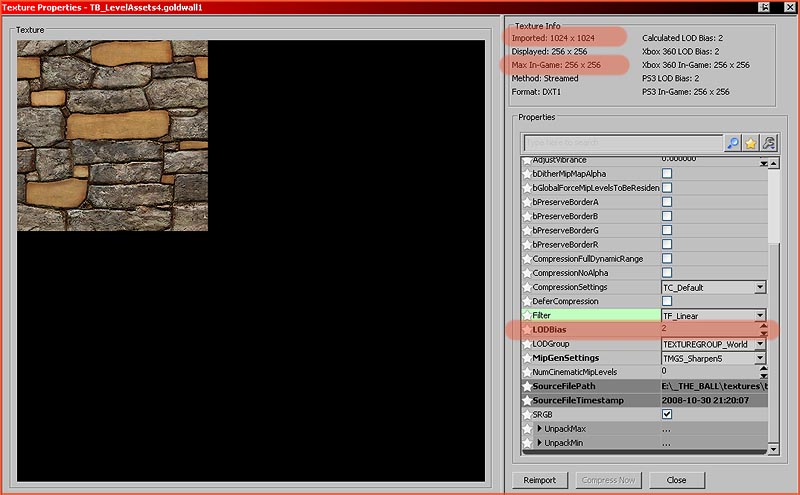Increase LODBias with the up spinner arrow
Viewport: 800px width, 495px height.
pos(763,326)
